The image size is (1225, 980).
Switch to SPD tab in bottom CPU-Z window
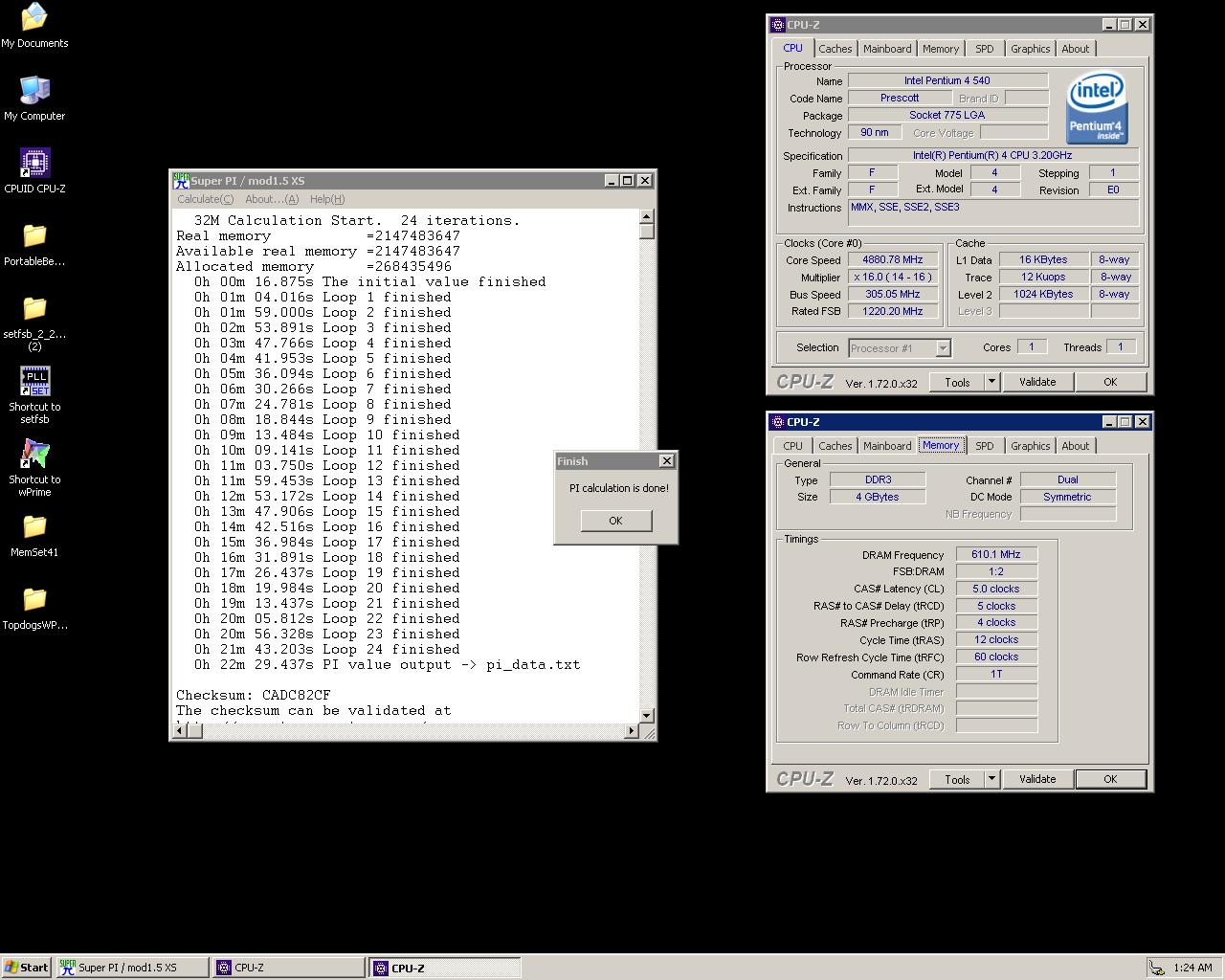[x=985, y=446]
